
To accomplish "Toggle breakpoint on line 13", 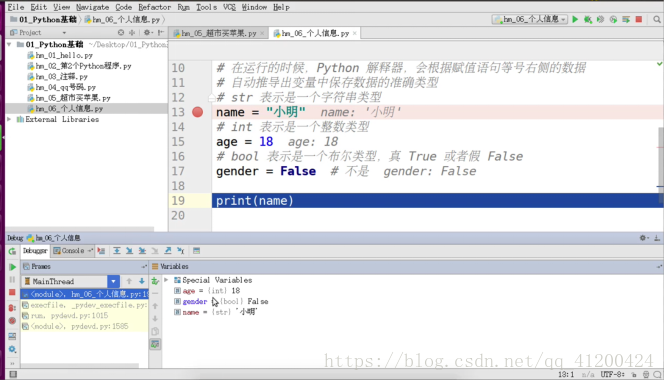I will point(197,112).
